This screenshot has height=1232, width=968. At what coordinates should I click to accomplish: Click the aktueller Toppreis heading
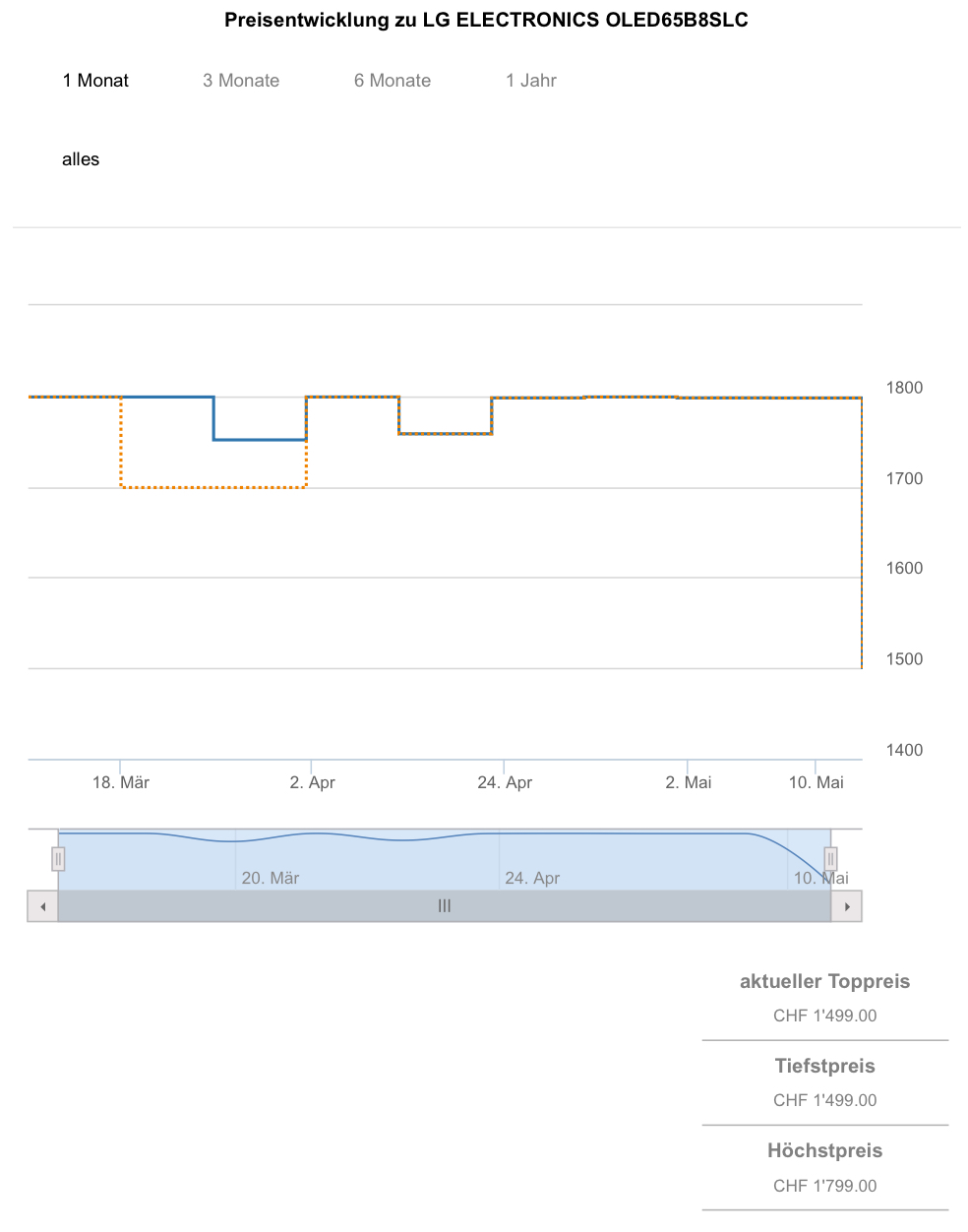pyautogui.click(x=824, y=981)
